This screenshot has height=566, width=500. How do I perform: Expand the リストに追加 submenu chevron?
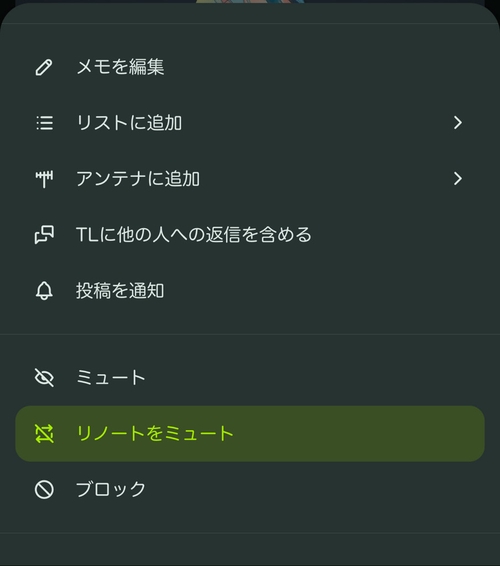pyautogui.click(x=458, y=123)
